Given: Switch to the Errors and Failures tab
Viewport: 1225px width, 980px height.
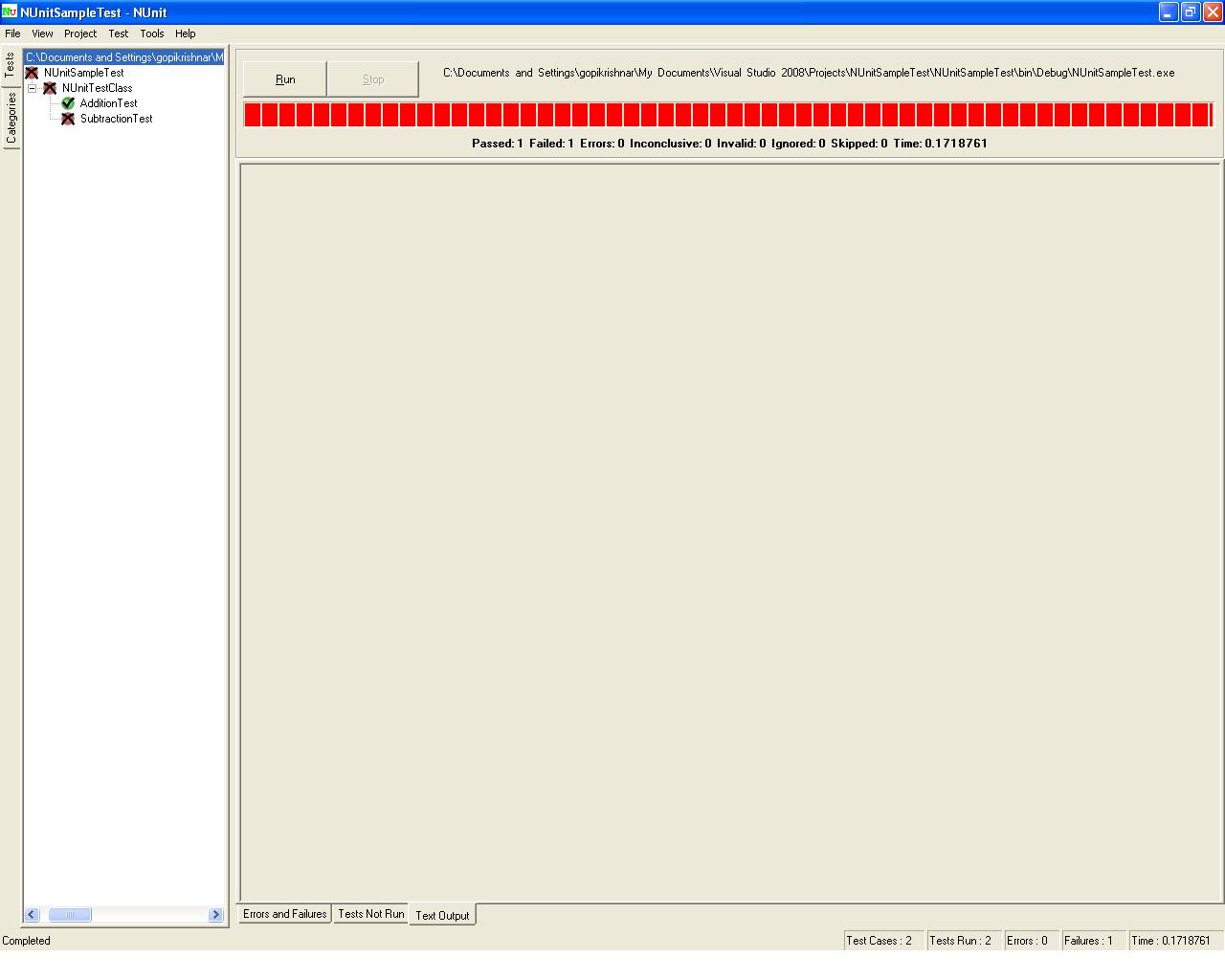Looking at the screenshot, I should pyautogui.click(x=284, y=914).
